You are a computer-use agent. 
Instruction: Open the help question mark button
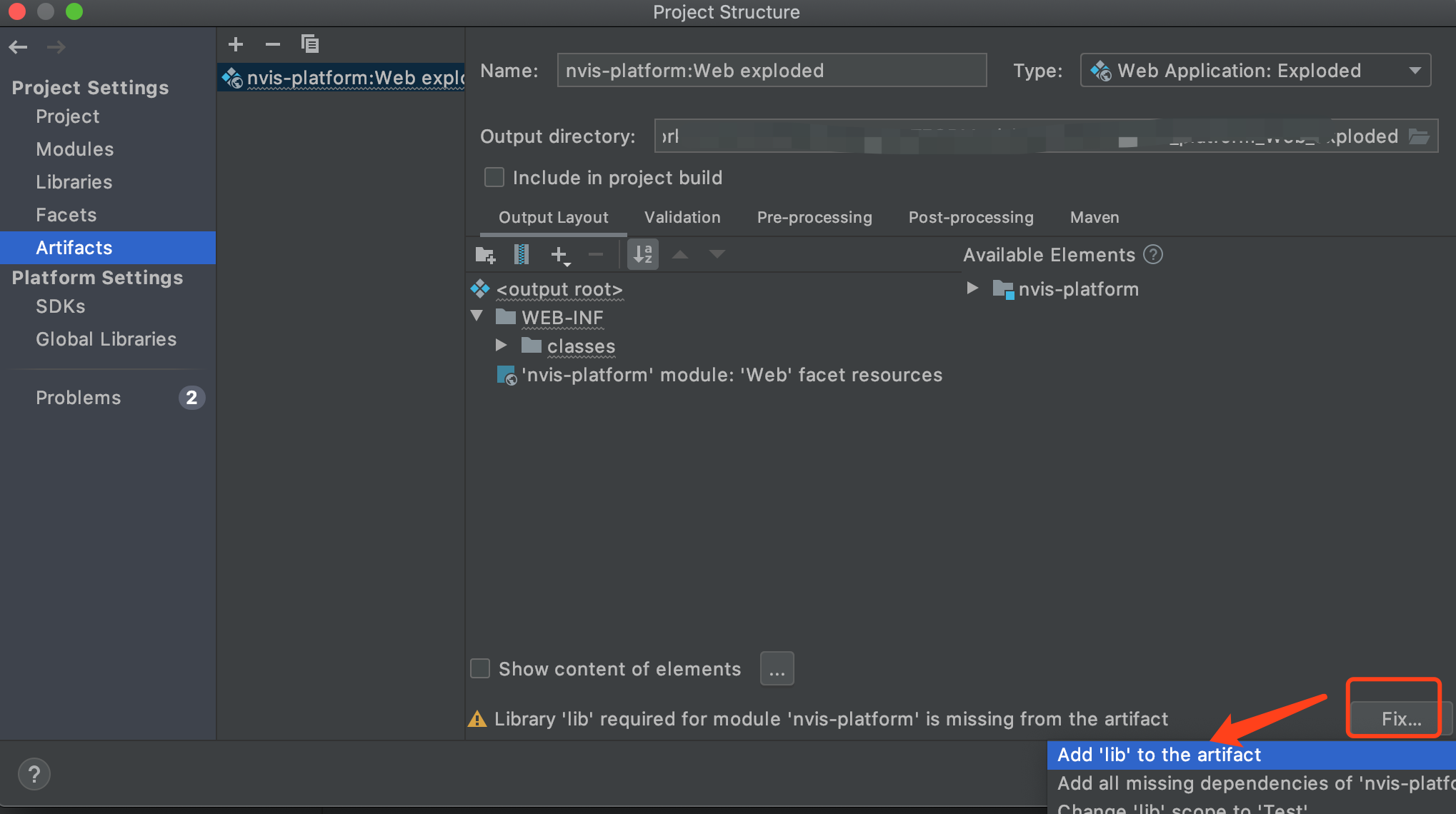pos(34,774)
